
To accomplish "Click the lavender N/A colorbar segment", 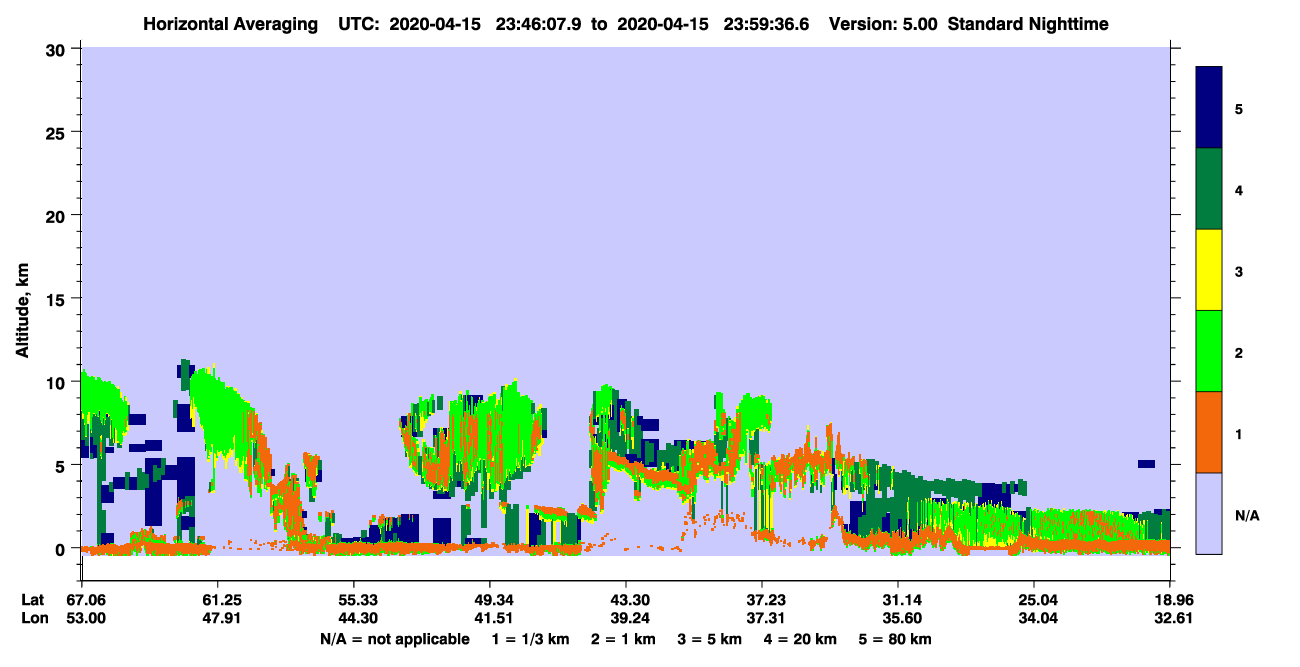I will [1209, 513].
